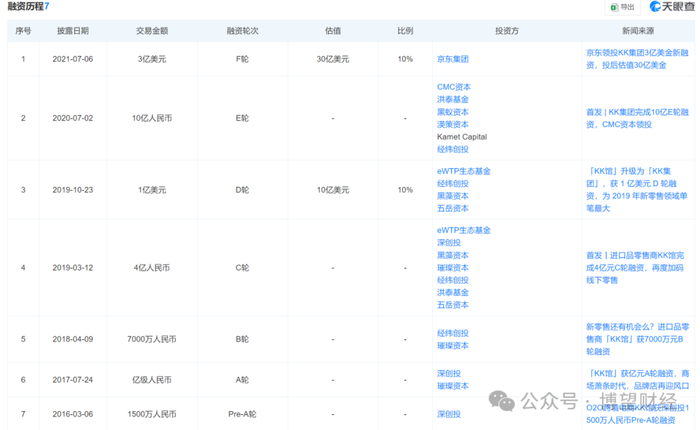700x430 pixels.
Task: Open 洪泰基金 in the E轮 row
Action: (453, 99)
